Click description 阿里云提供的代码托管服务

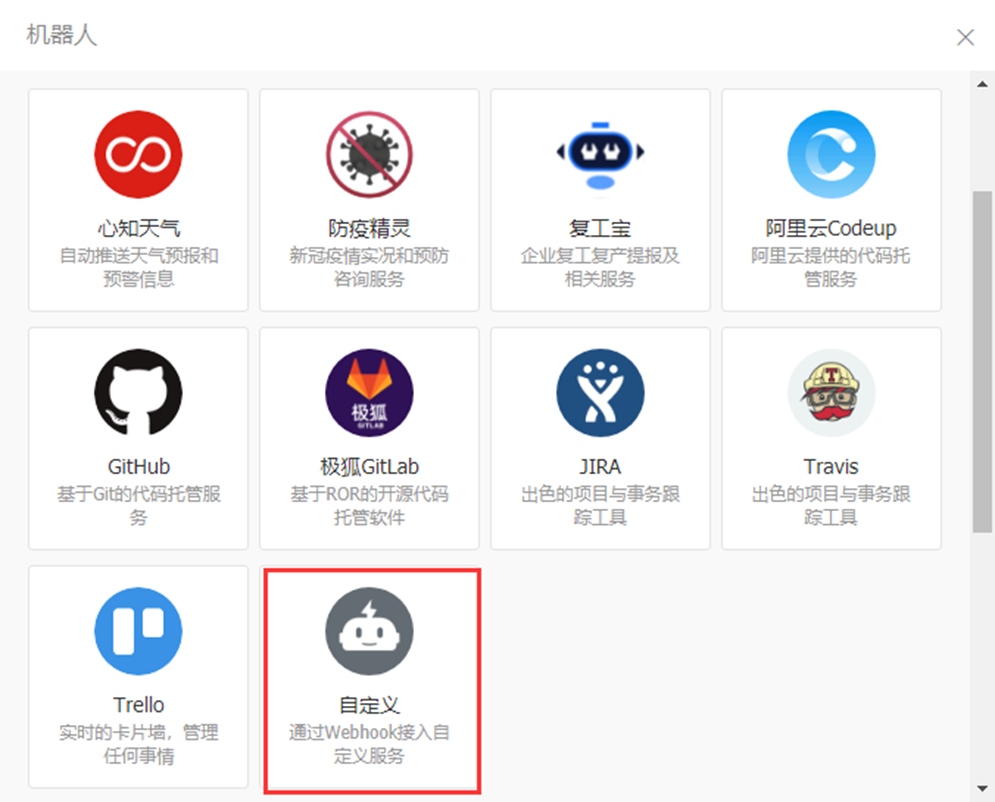831,267
